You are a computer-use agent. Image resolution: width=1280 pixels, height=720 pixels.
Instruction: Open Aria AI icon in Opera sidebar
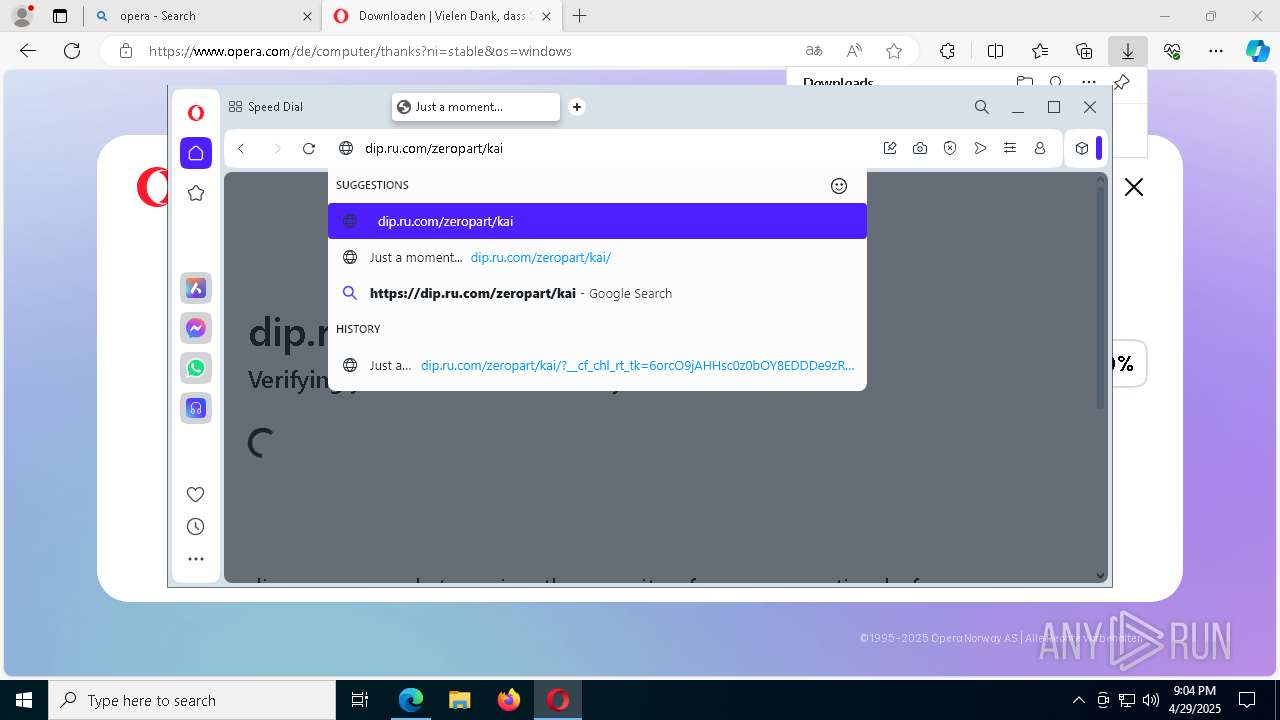coord(196,288)
